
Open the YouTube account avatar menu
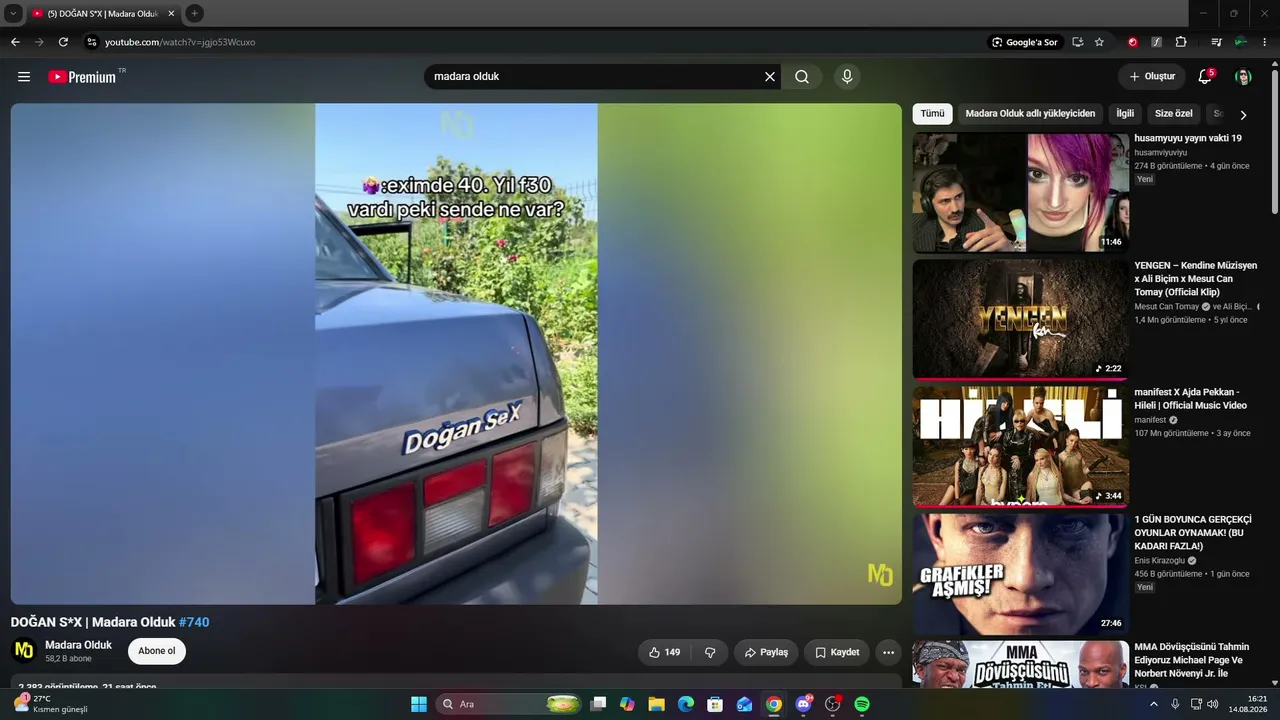[1243, 77]
